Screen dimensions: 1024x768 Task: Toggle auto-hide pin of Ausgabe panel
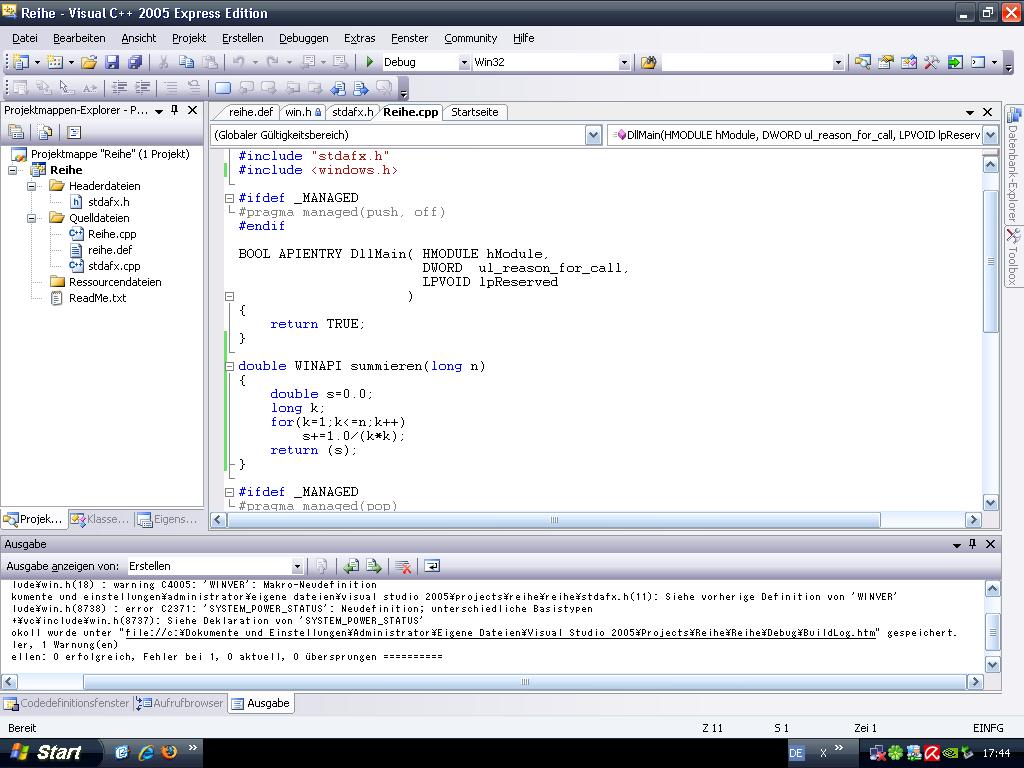972,544
